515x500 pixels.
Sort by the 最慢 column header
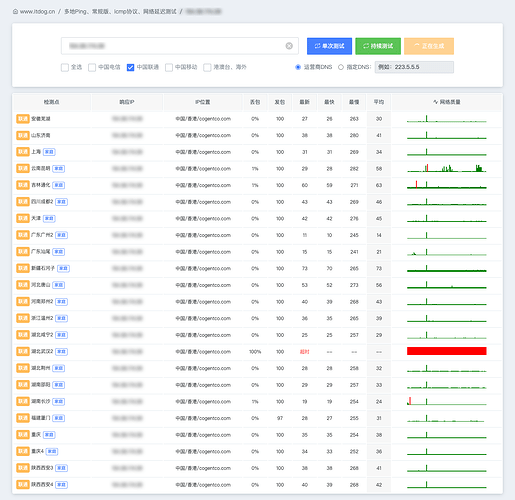coord(354,102)
